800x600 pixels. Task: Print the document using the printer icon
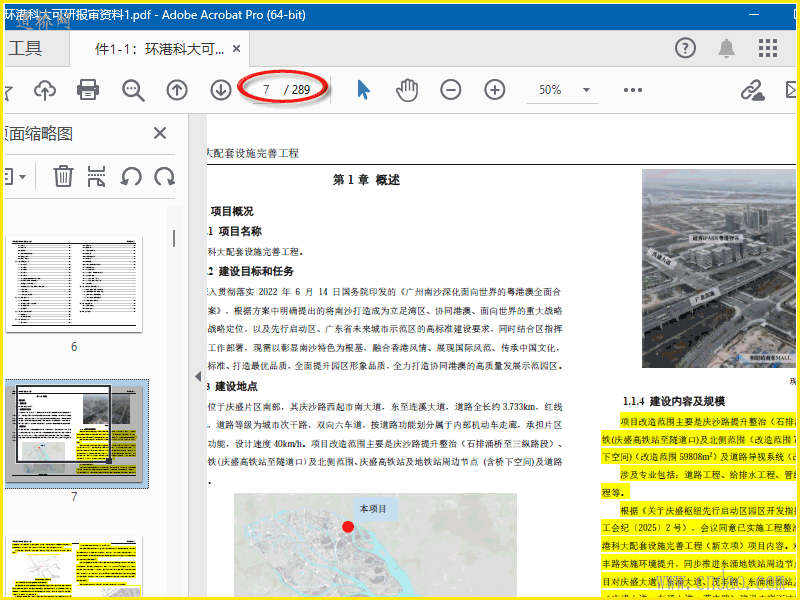pos(88,90)
